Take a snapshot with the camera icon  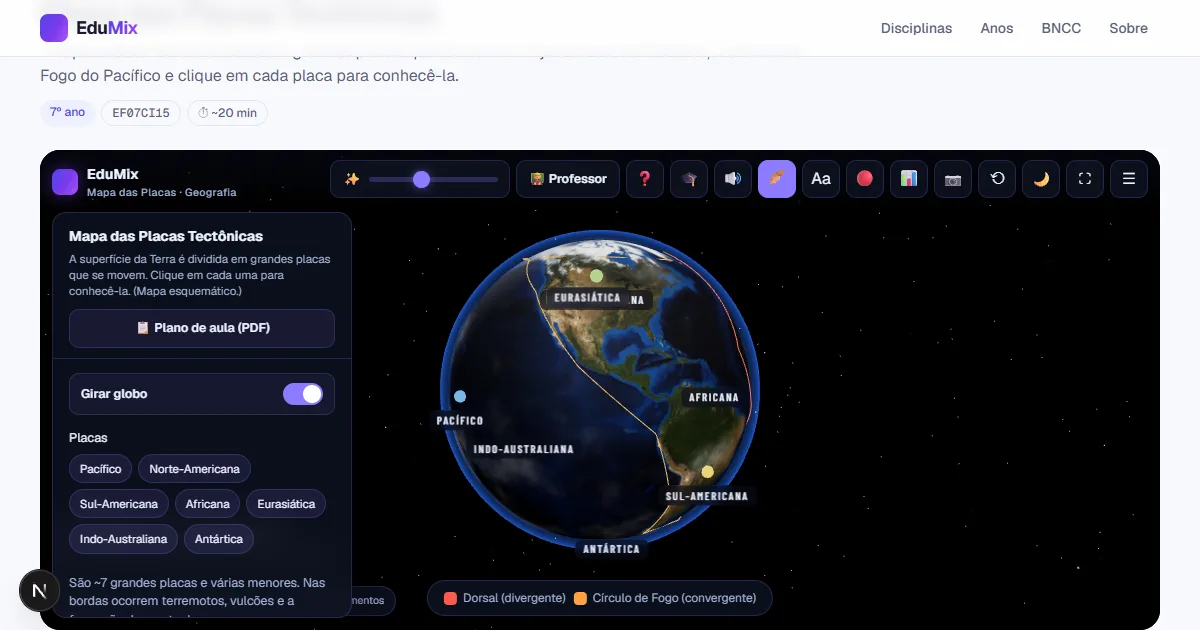coord(953,179)
